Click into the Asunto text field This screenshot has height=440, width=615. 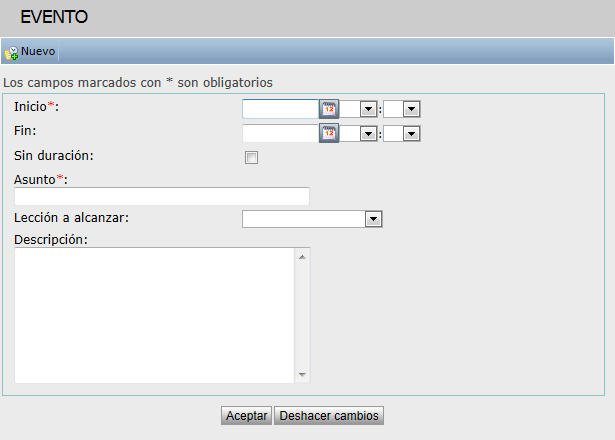[x=162, y=196]
